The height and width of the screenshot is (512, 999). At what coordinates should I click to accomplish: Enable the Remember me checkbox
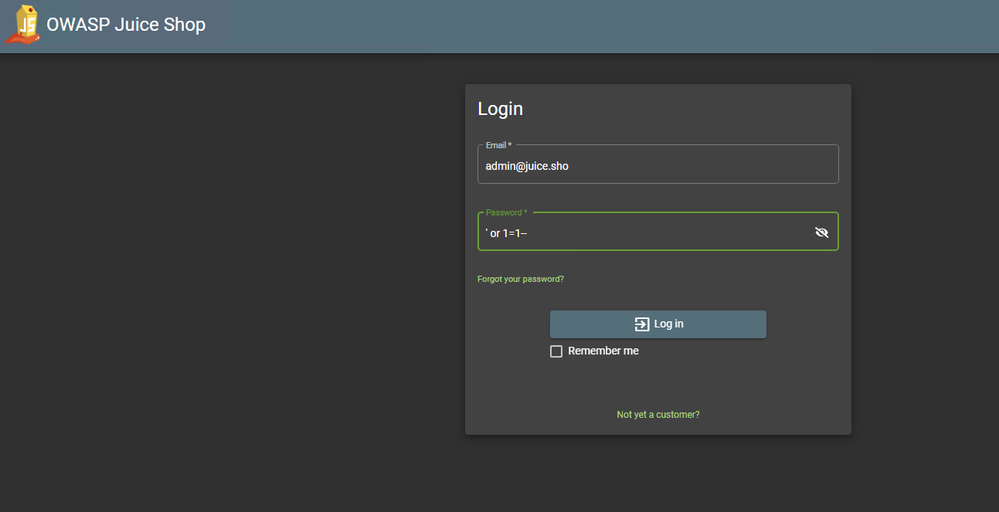point(556,352)
